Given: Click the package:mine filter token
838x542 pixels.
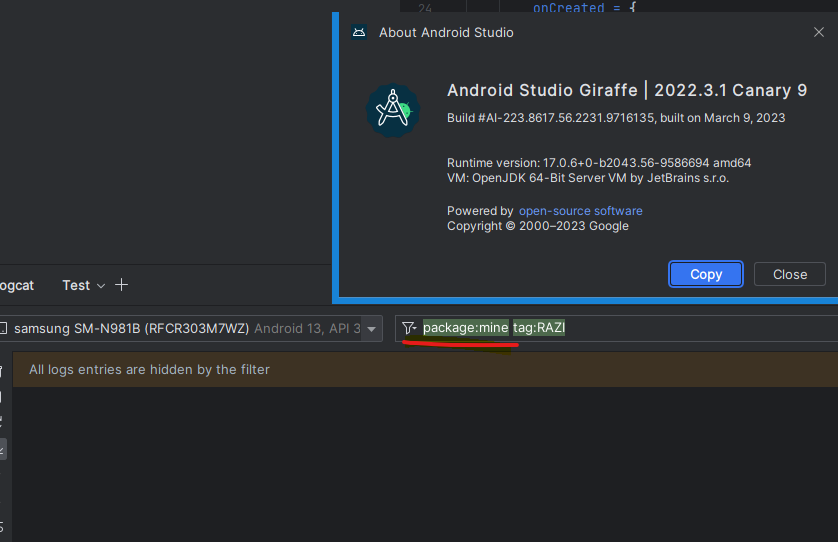Looking at the screenshot, I should [x=465, y=328].
